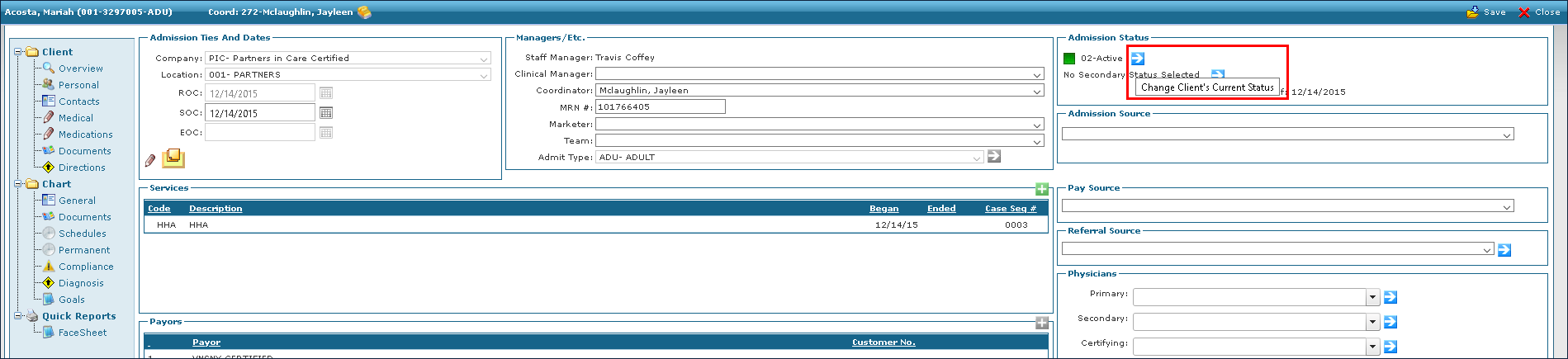
Task: Click coordinator icon beside Mclaughlin, Jayleen header
Action: 364,12
